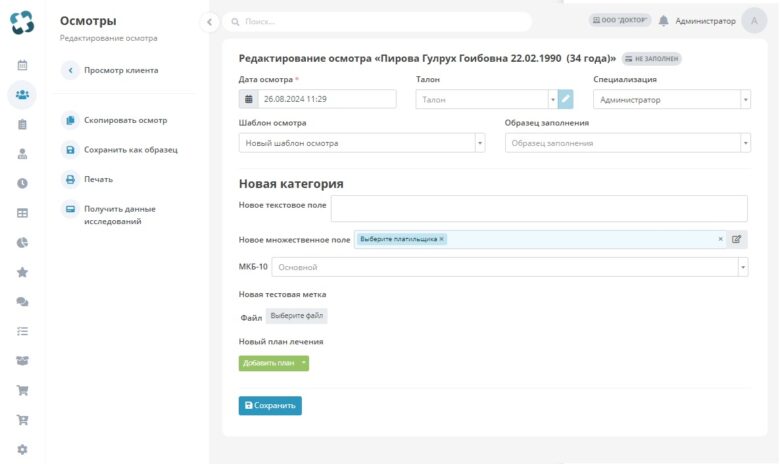Viewport: 780px width, 464px height.
Task: Clear all values in multiple field
Action: coord(720,239)
